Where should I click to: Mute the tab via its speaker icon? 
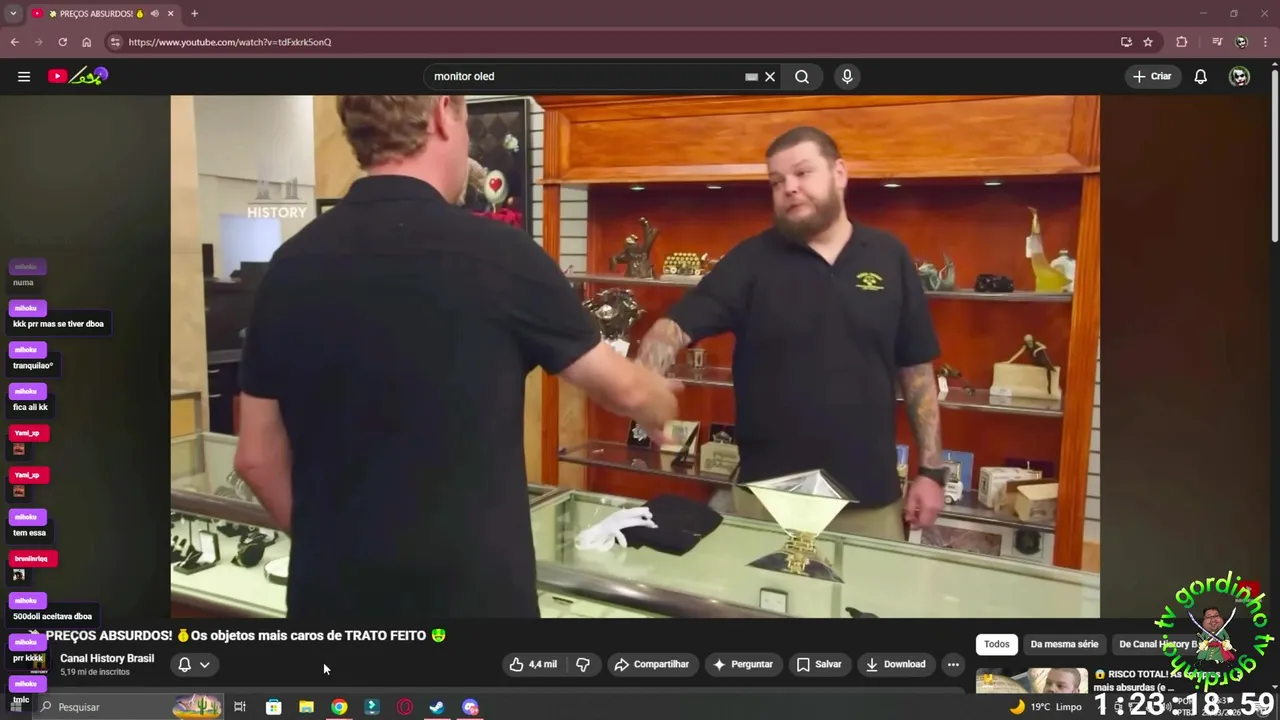pos(154,13)
